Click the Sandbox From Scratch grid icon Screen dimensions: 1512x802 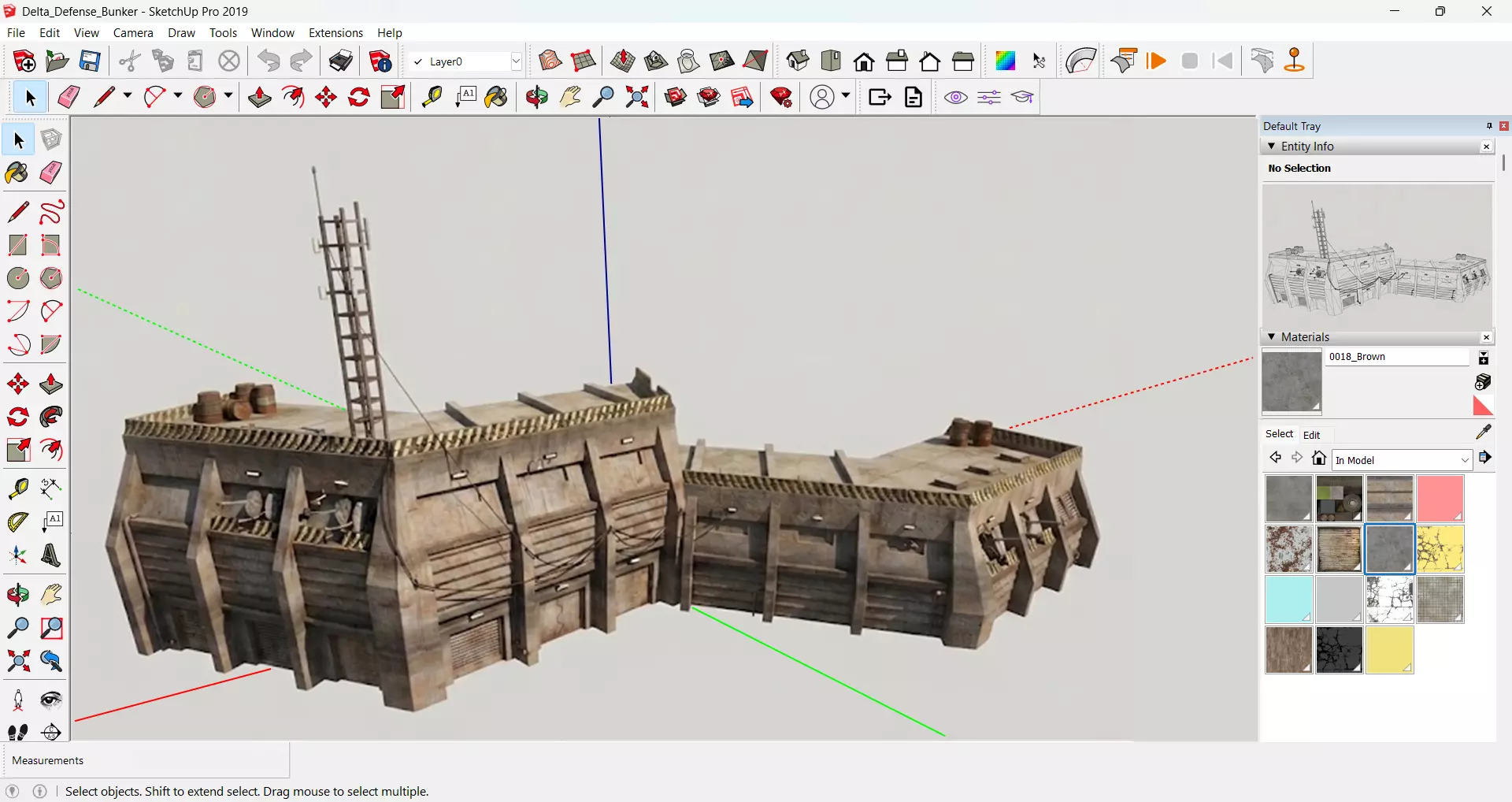pyautogui.click(x=584, y=61)
